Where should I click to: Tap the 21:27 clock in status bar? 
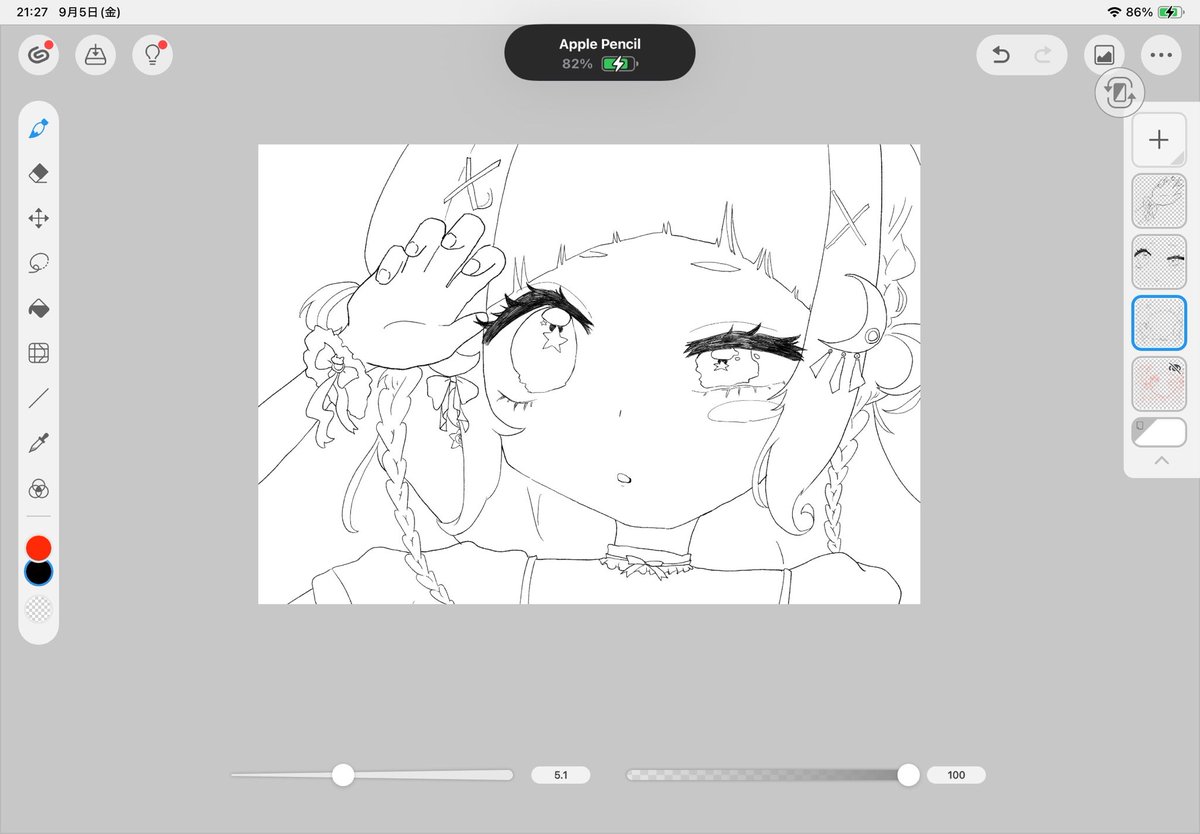pyautogui.click(x=31, y=12)
